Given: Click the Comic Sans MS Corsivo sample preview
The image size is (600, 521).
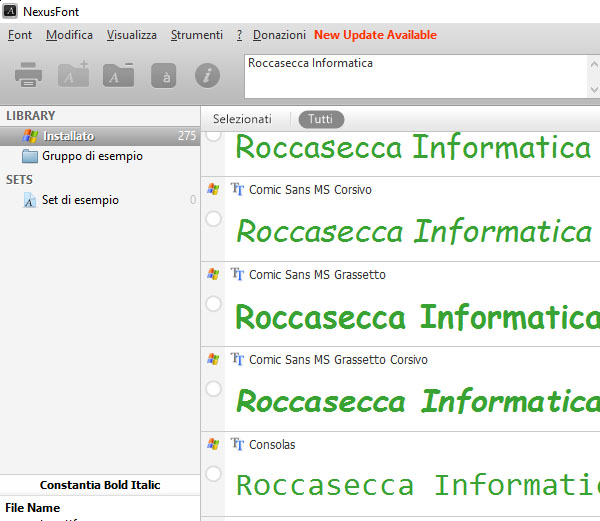Looking at the screenshot, I should click(414, 231).
